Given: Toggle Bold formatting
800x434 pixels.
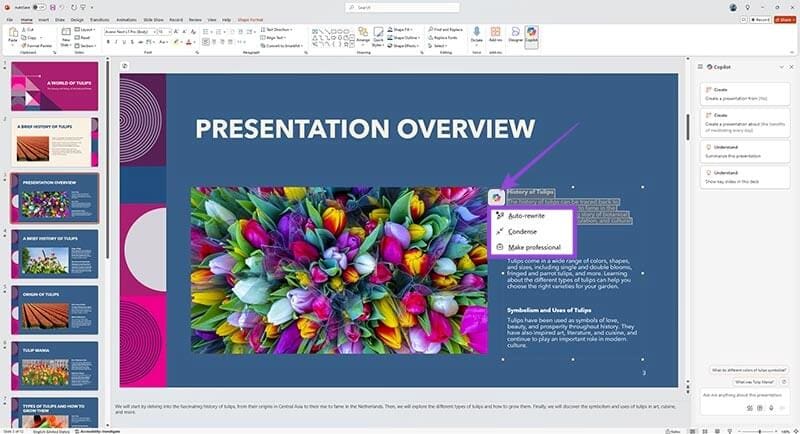Looking at the screenshot, I should click(x=108, y=42).
